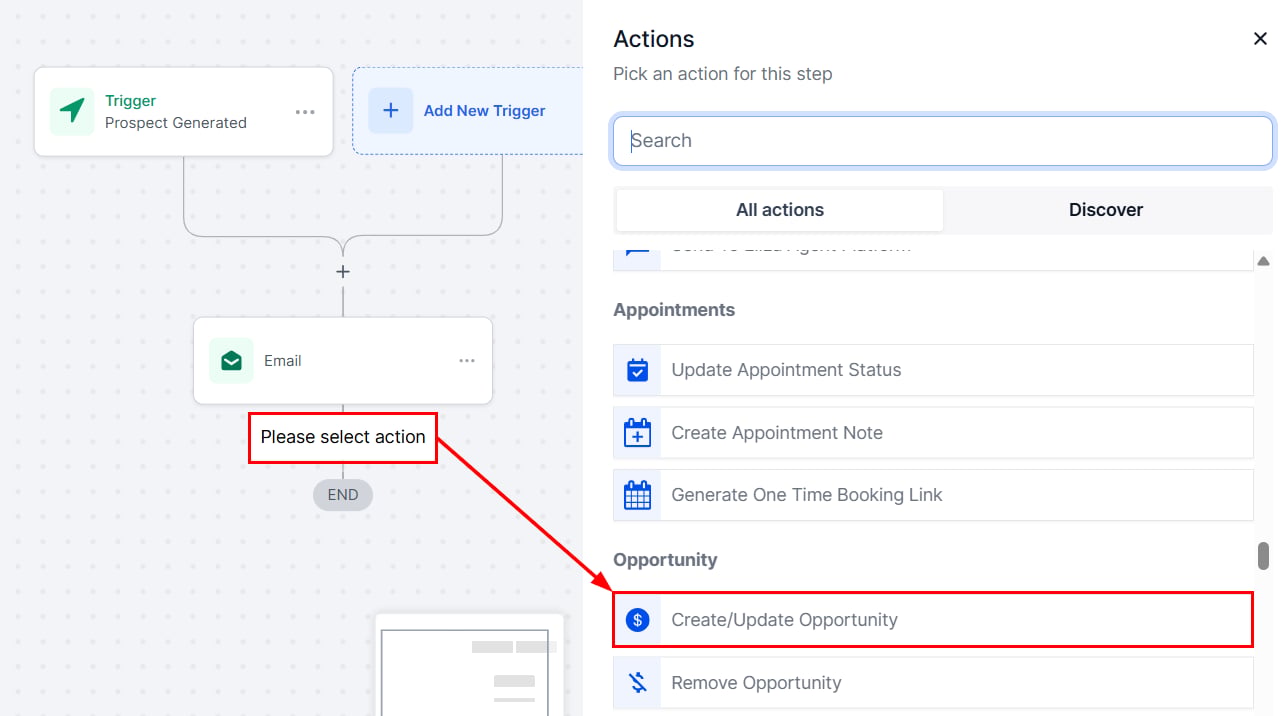Image resolution: width=1287 pixels, height=716 pixels.
Task: Add a step via the plus above Email
Action: [343, 272]
